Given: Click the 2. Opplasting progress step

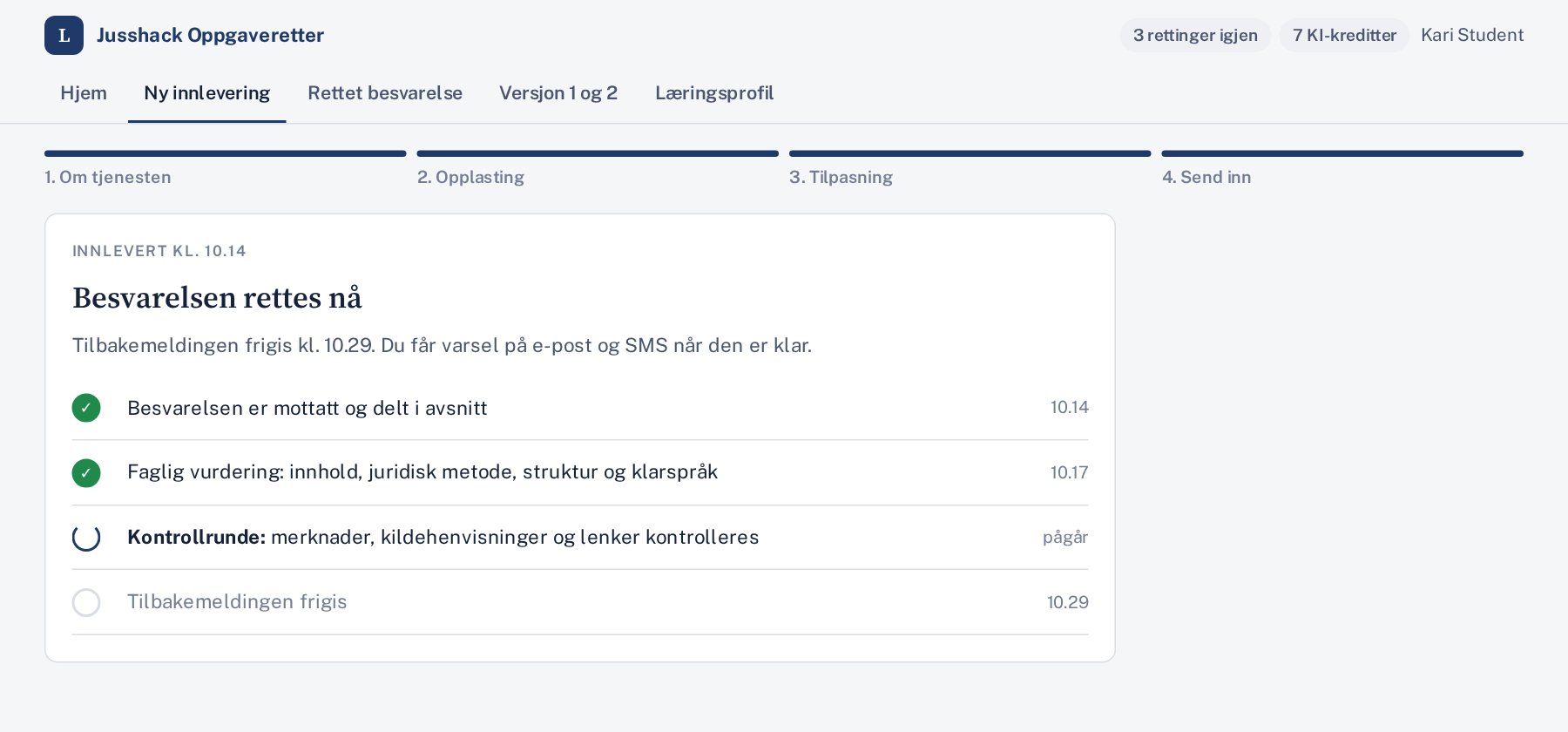Looking at the screenshot, I should [598, 169].
